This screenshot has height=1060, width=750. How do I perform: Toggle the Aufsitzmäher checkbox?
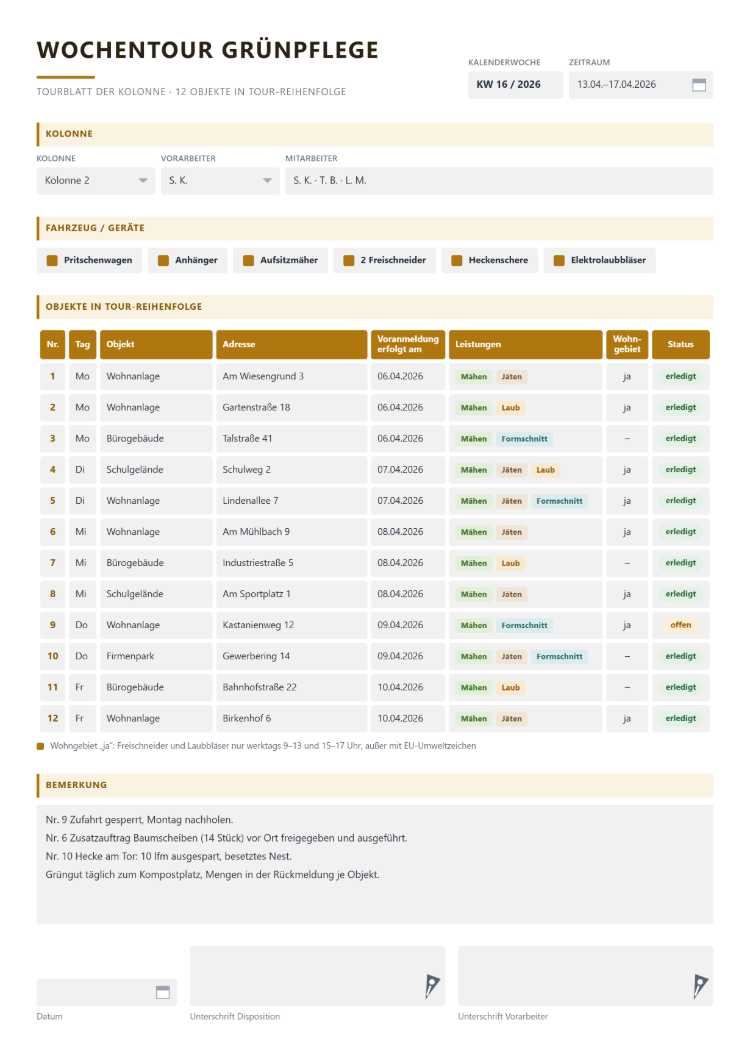click(x=248, y=260)
